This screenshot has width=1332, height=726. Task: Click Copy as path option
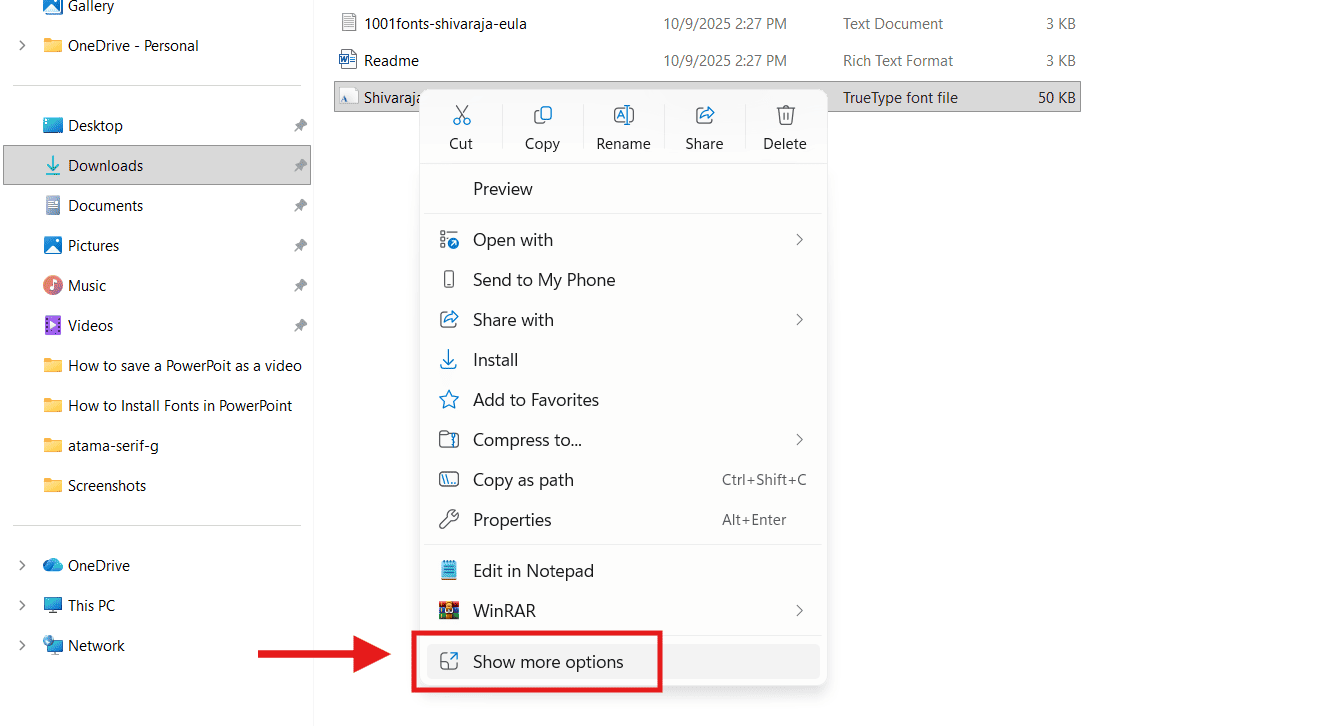pyautogui.click(x=523, y=480)
